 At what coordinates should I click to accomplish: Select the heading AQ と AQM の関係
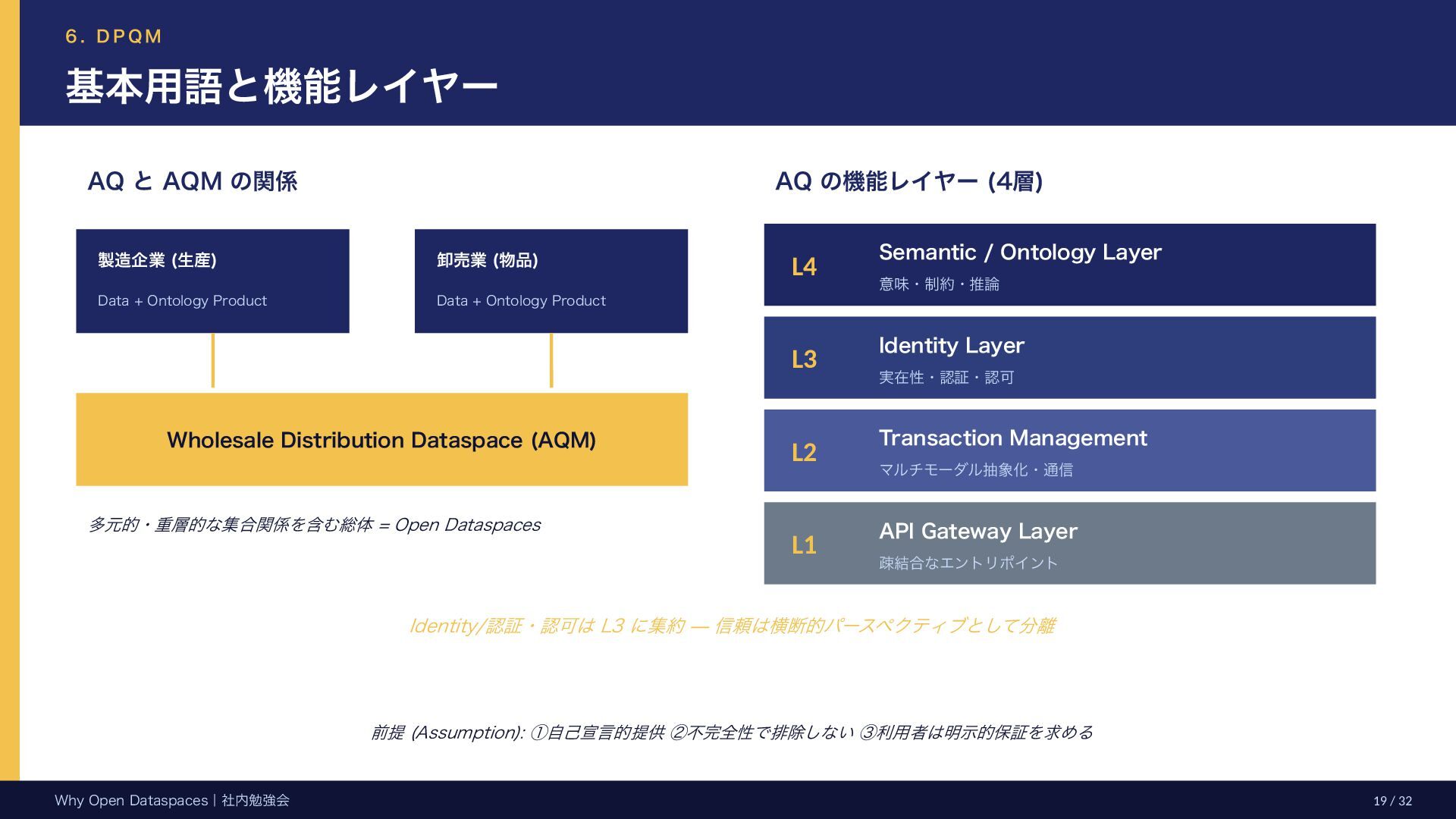click(x=193, y=181)
